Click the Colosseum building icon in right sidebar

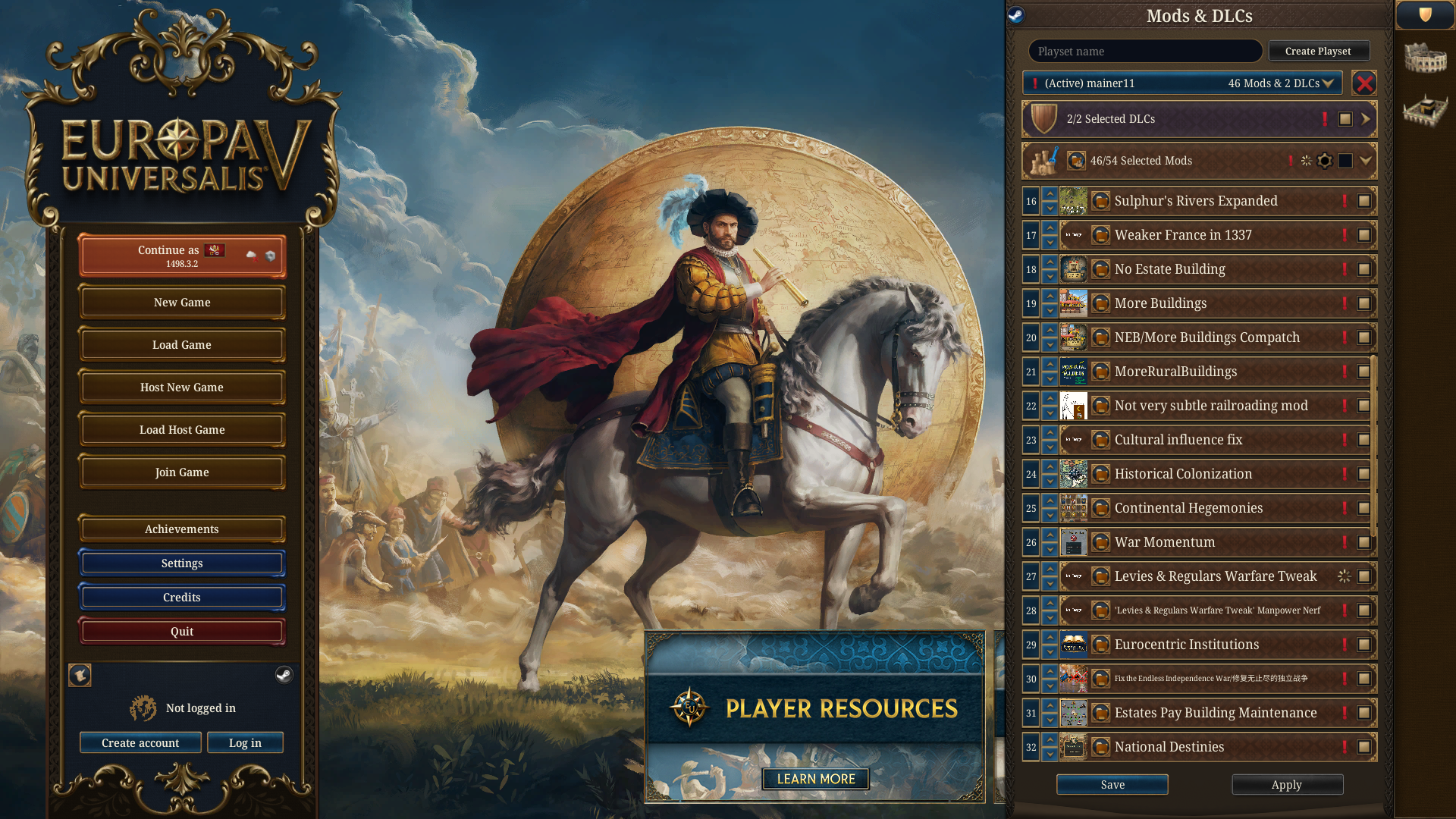click(1425, 58)
